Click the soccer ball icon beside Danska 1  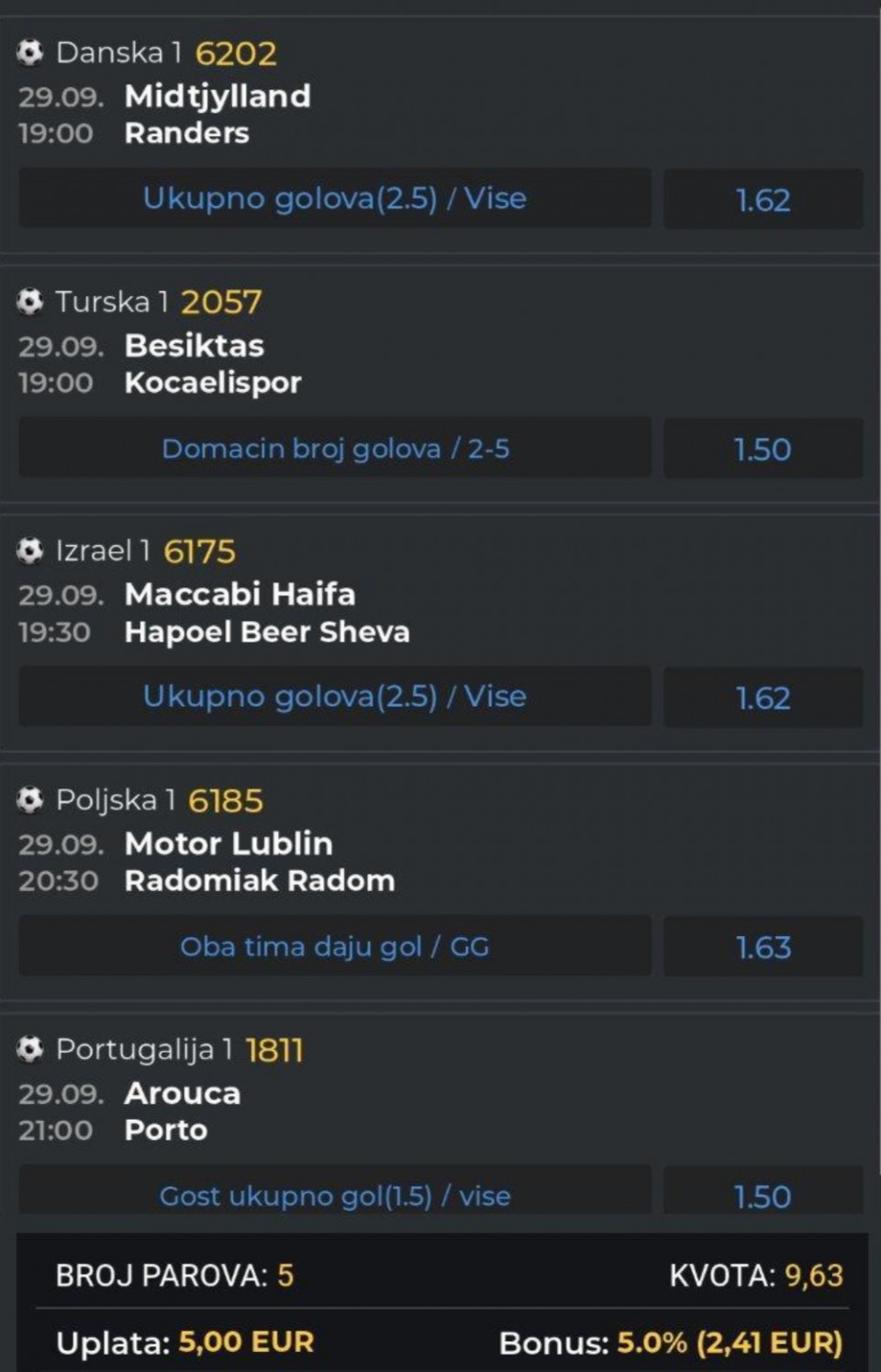(x=30, y=52)
